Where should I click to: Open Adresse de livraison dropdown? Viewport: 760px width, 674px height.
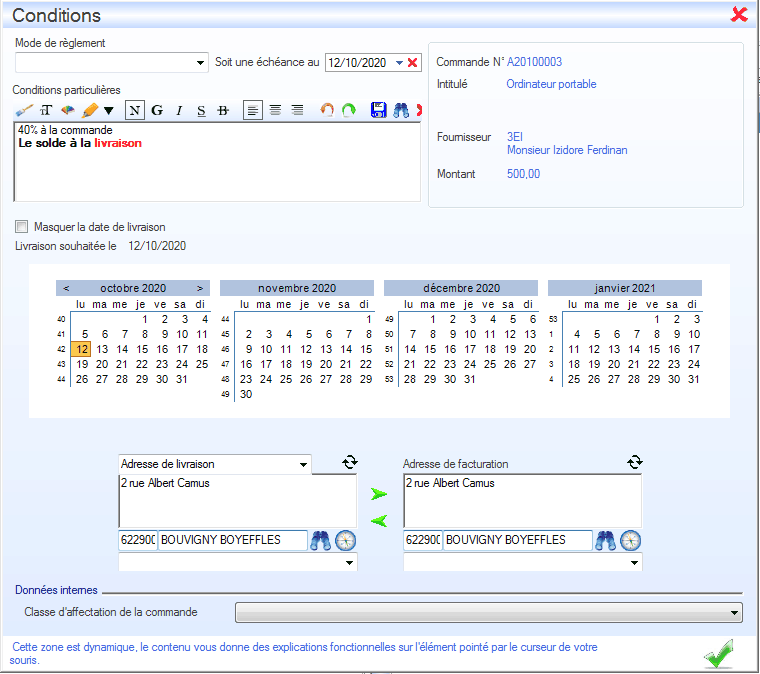point(303,464)
